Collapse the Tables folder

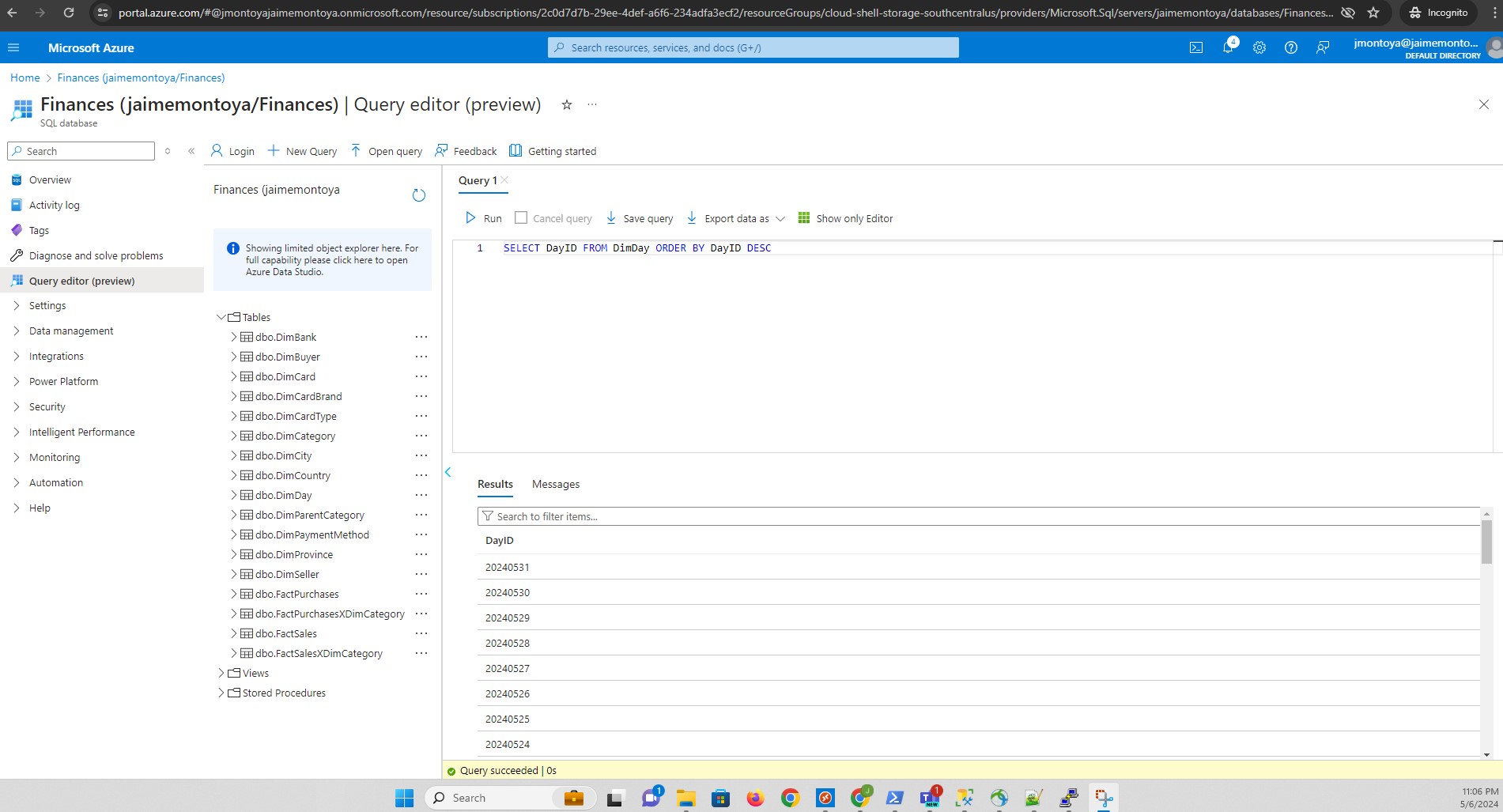(x=221, y=317)
